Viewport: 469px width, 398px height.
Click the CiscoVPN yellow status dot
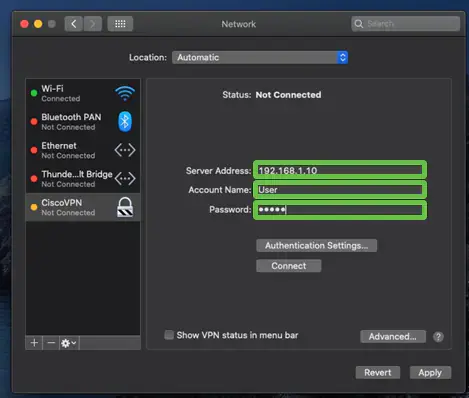click(x=34, y=207)
